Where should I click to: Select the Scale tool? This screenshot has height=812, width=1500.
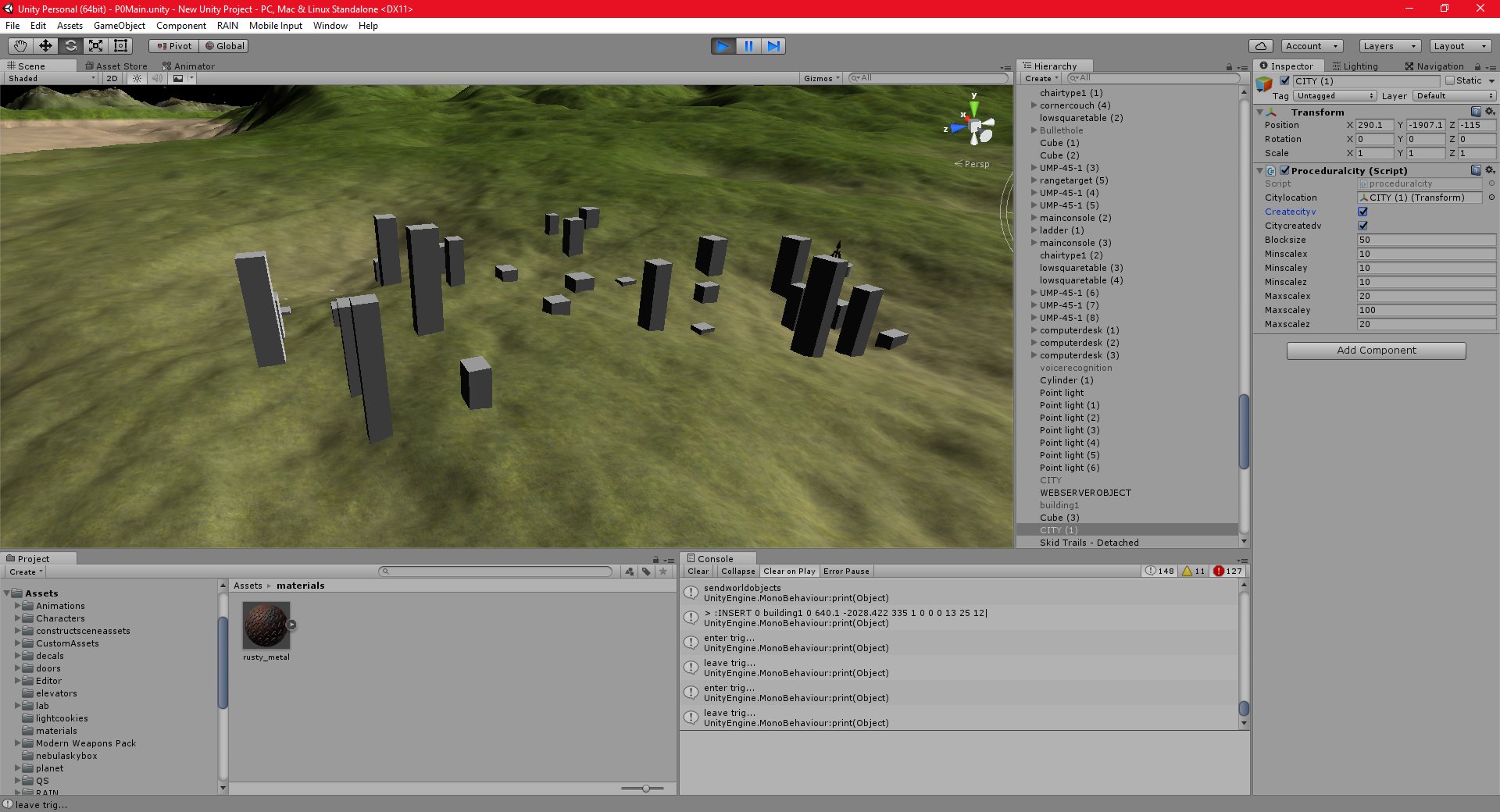click(x=95, y=46)
